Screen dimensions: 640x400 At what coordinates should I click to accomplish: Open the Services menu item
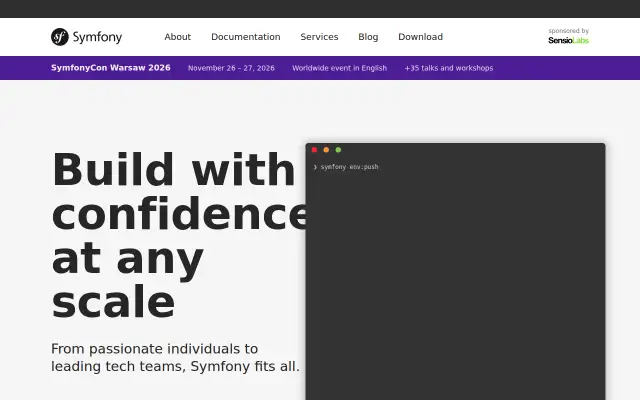[x=319, y=37]
